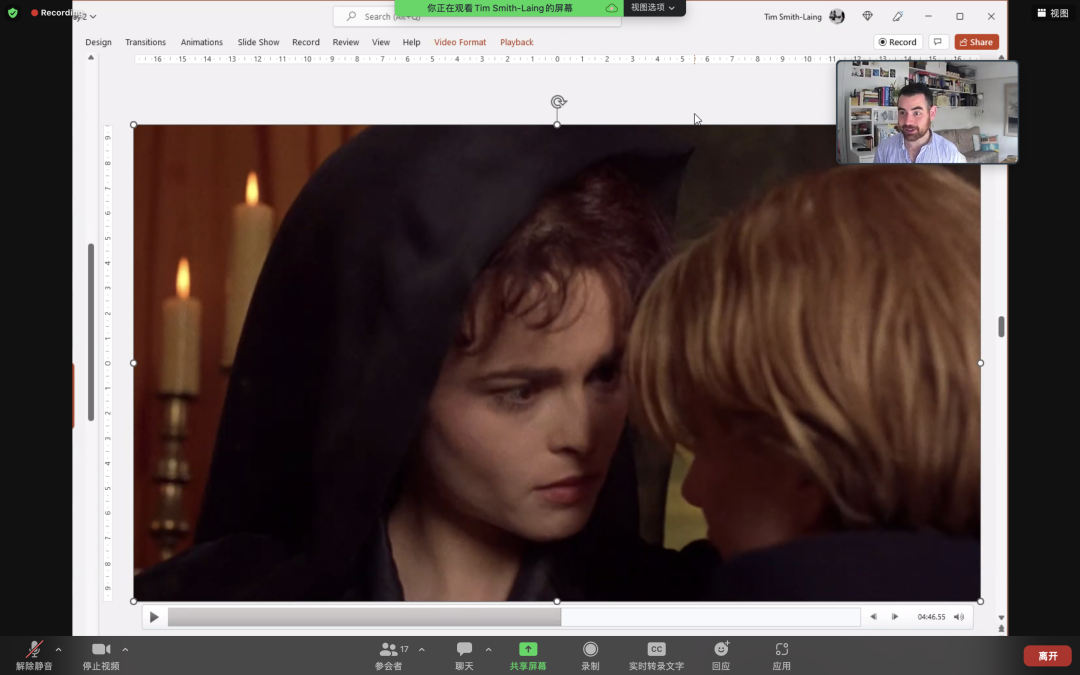
Task: Play the video with the play button
Action: pos(154,617)
